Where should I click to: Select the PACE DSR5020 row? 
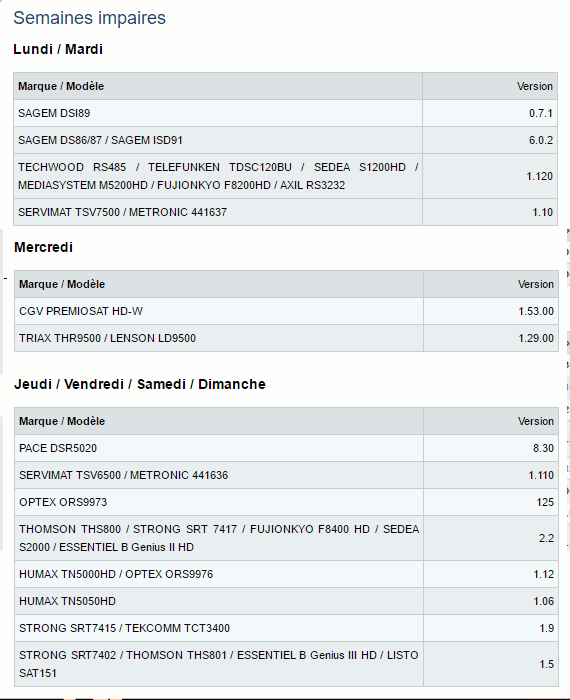[286, 448]
